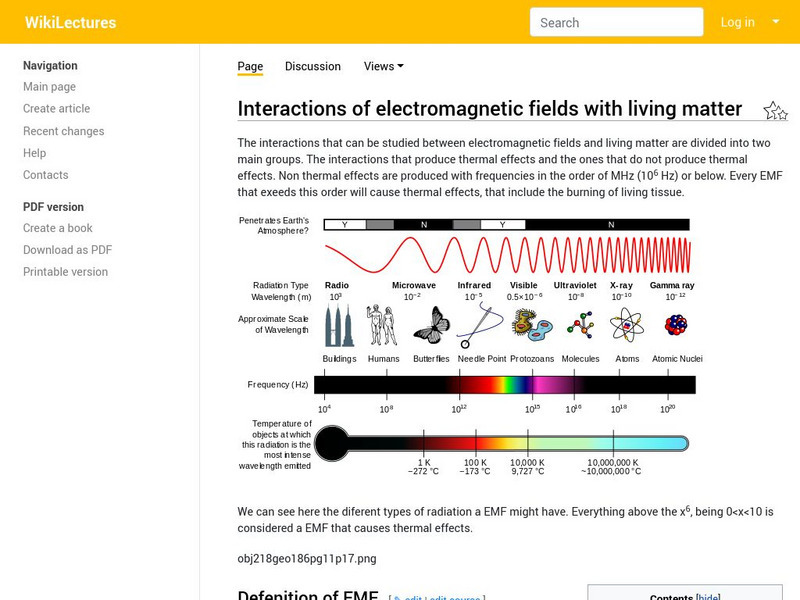The height and width of the screenshot is (600, 800).
Task: Click the Log in link
Action: point(737,22)
